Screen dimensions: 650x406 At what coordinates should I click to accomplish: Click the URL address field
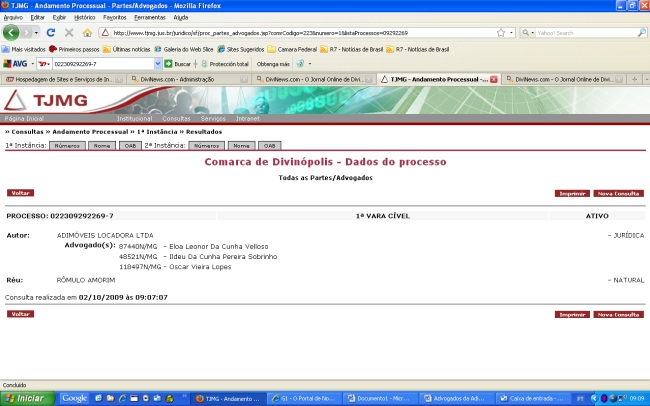point(303,32)
